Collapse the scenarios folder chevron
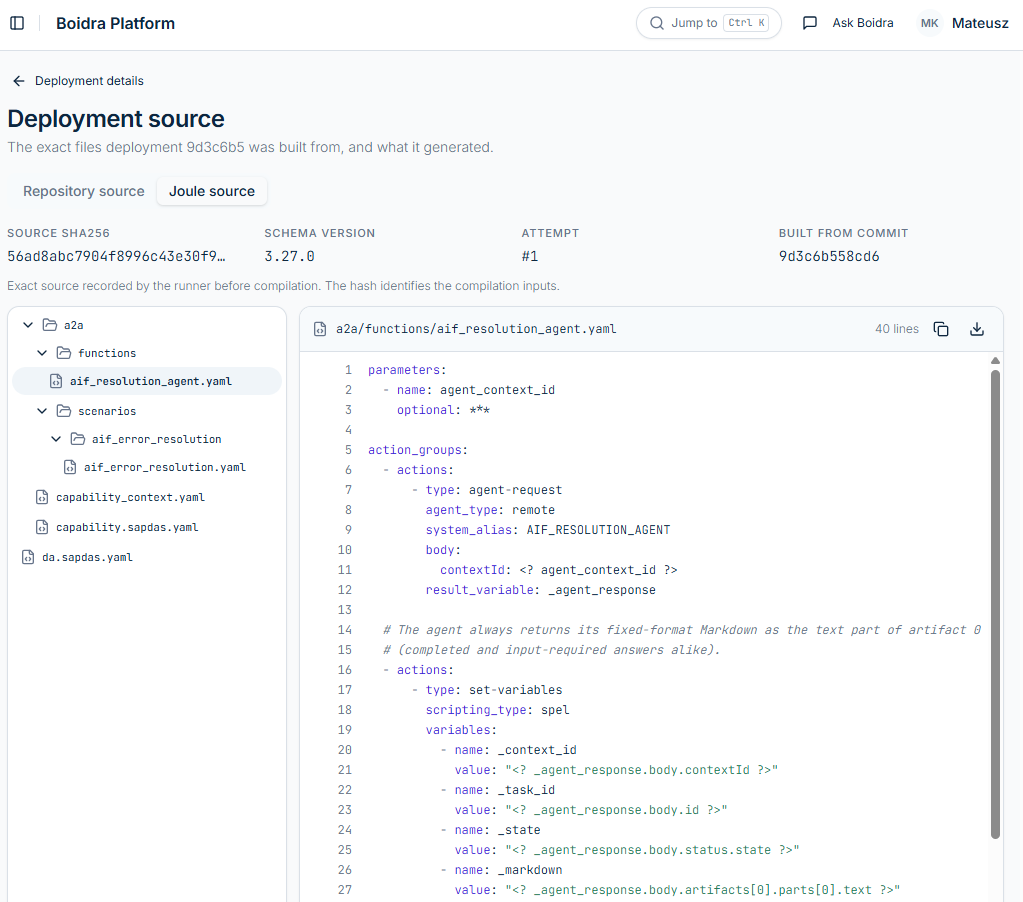 tap(42, 411)
